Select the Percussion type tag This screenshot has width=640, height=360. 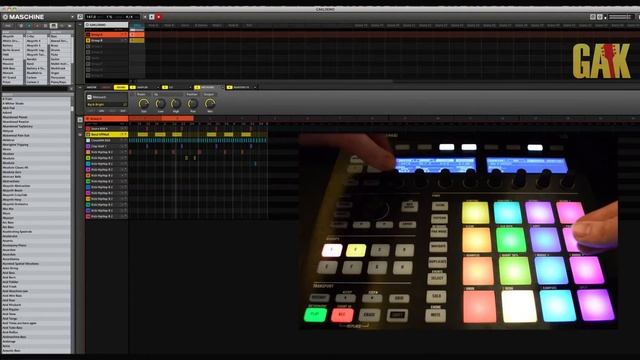60,78
